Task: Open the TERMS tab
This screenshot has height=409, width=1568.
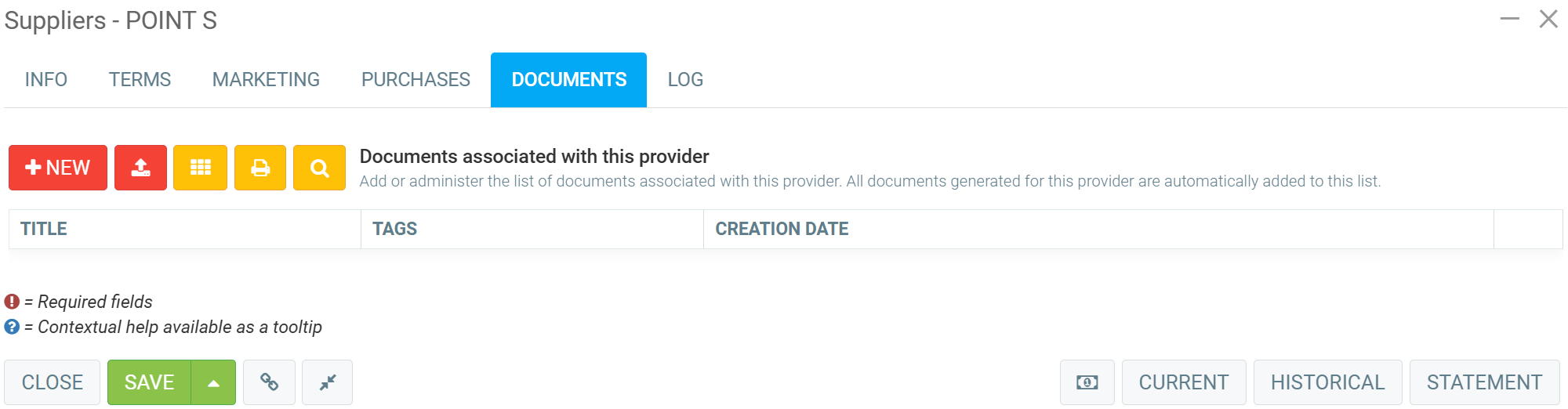Action: pos(140,80)
